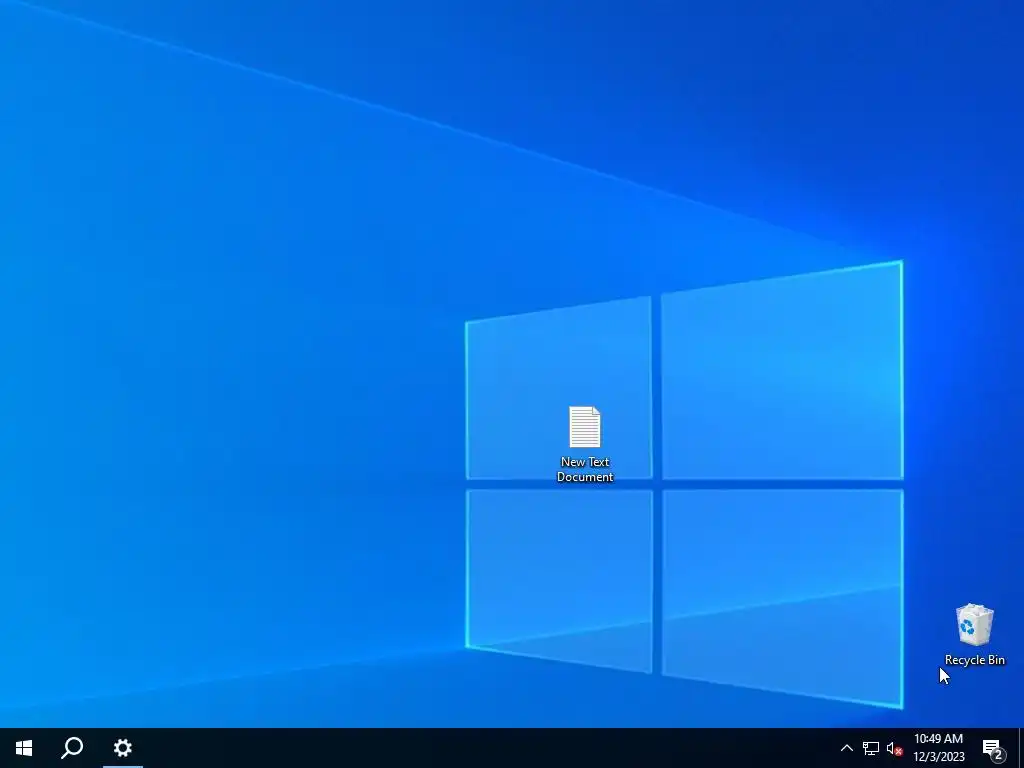Select the Recycle Bin desktop icon
1024x768 pixels.
point(974,625)
